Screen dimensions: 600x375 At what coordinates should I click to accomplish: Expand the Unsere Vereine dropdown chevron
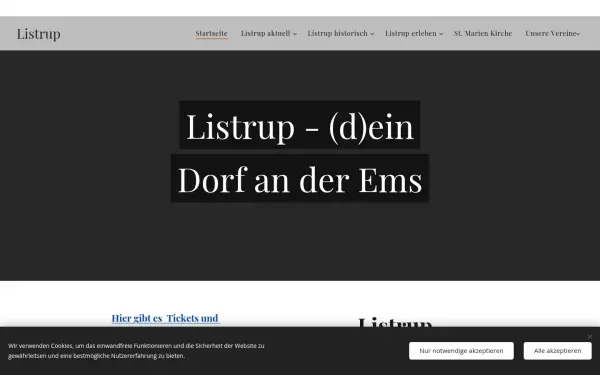(x=578, y=34)
